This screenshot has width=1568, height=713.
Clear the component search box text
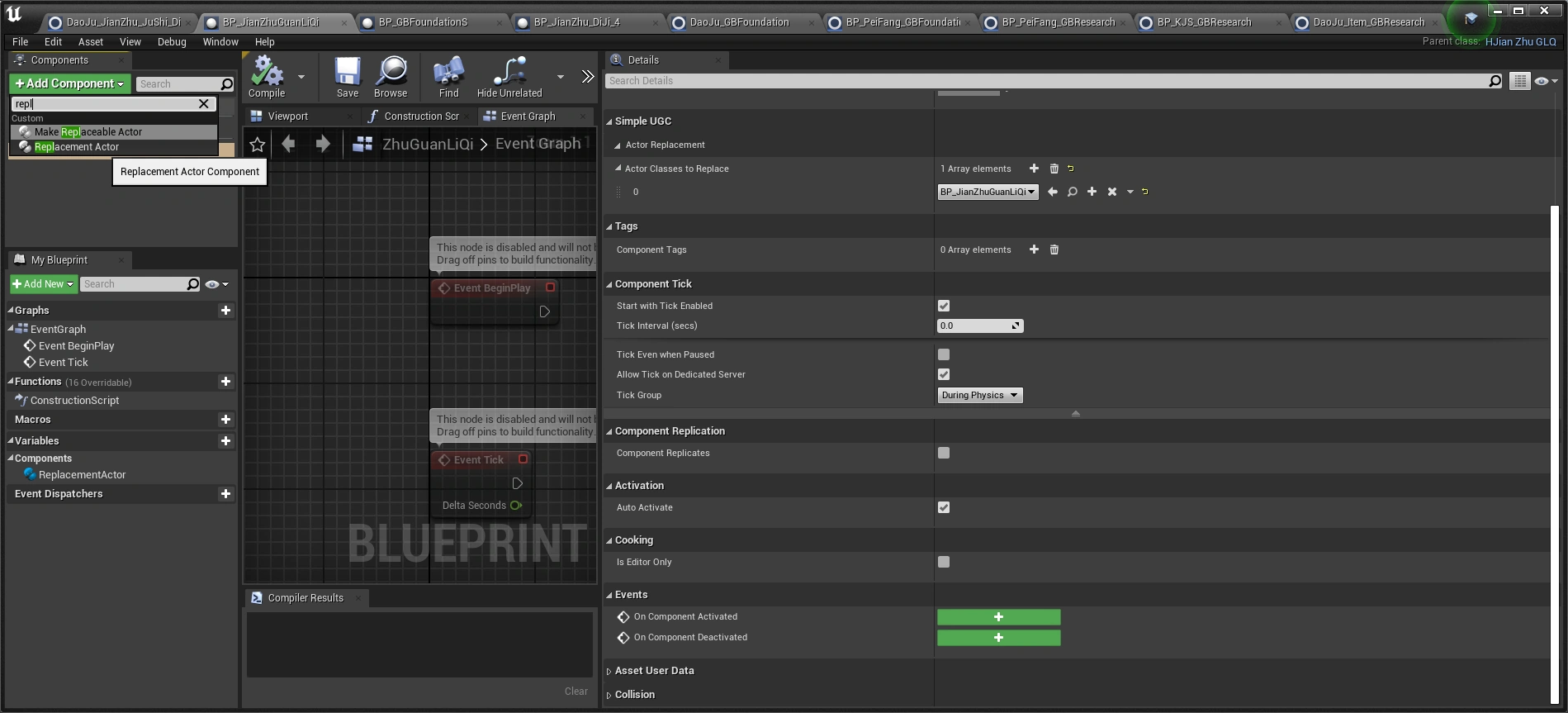coord(204,104)
